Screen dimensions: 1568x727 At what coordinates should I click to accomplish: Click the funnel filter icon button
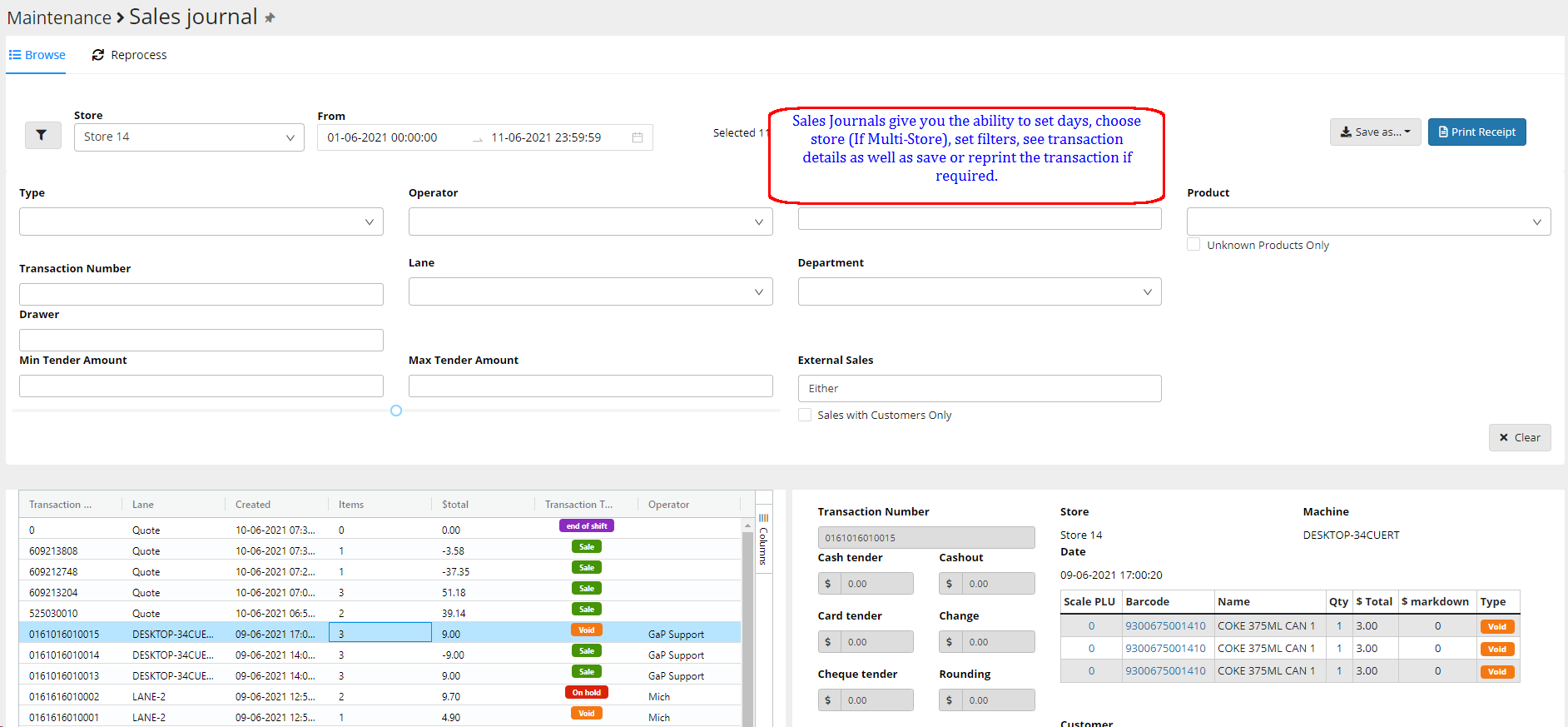(42, 135)
